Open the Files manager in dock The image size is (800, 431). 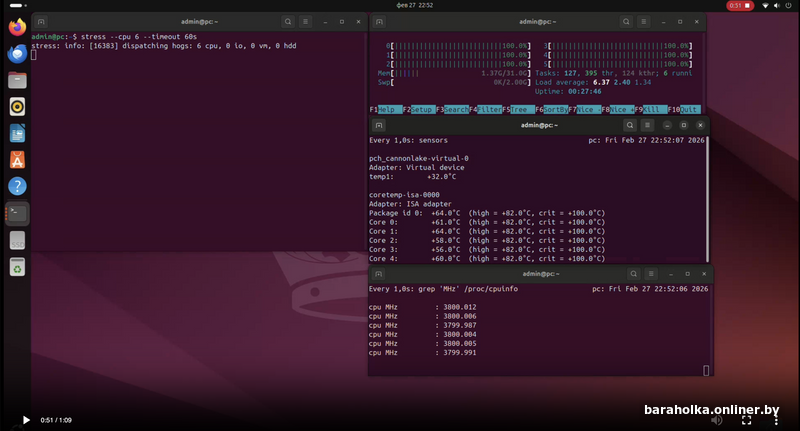[17, 81]
